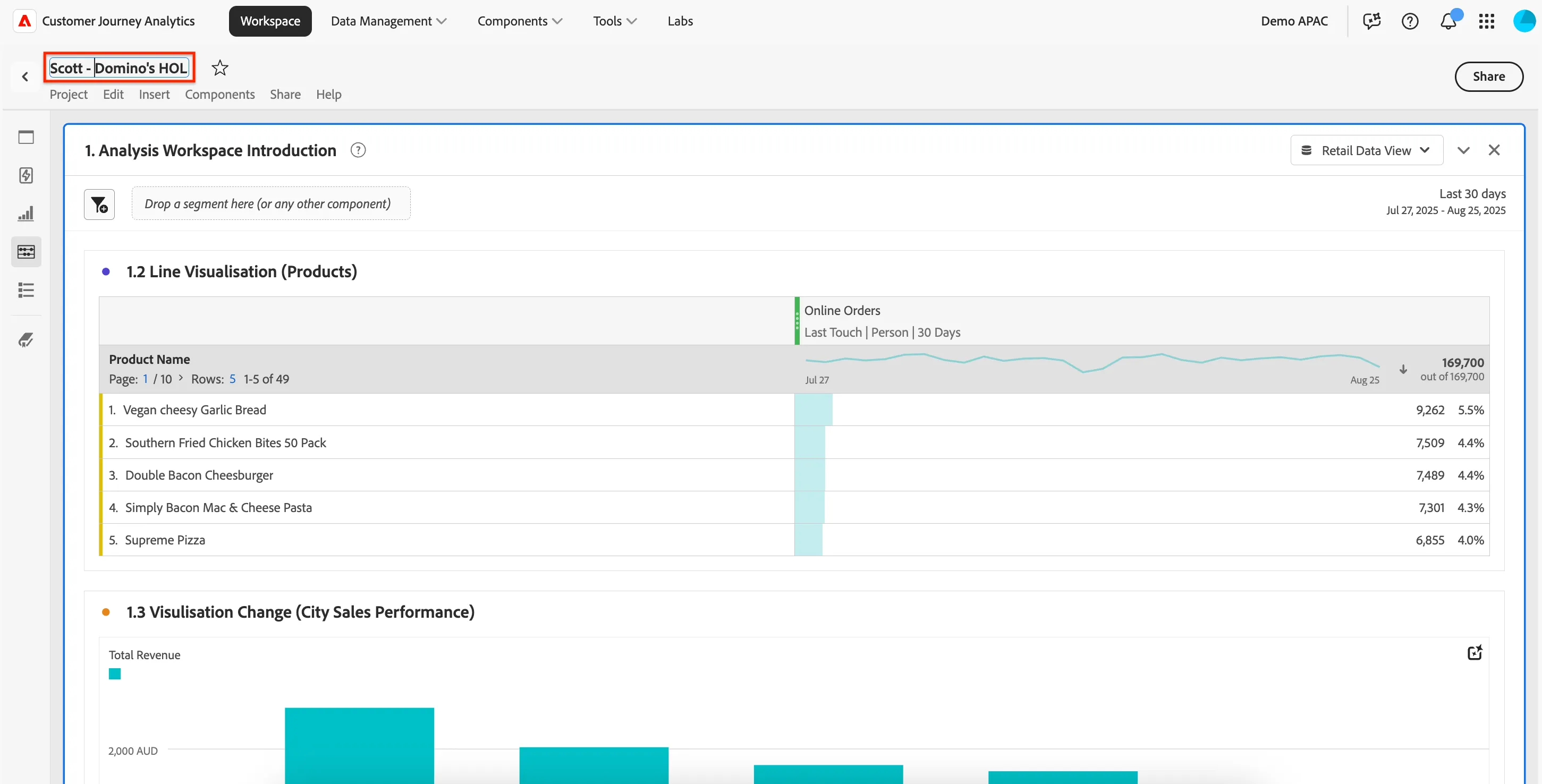Click the add segment filter icon

(99, 204)
